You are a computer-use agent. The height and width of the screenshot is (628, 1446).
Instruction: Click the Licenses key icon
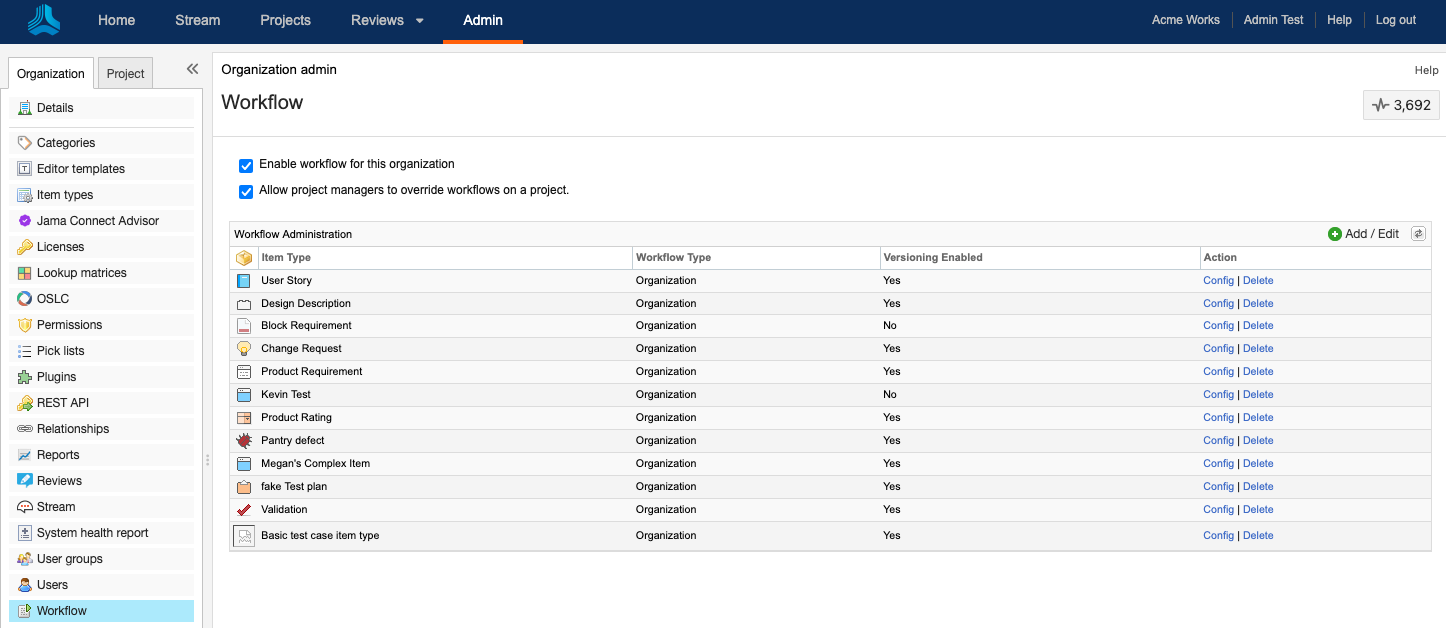click(25, 247)
